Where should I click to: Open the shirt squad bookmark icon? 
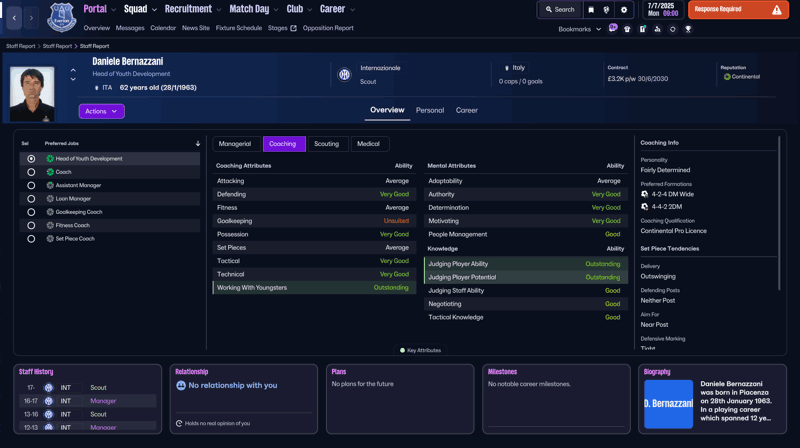[627, 29]
